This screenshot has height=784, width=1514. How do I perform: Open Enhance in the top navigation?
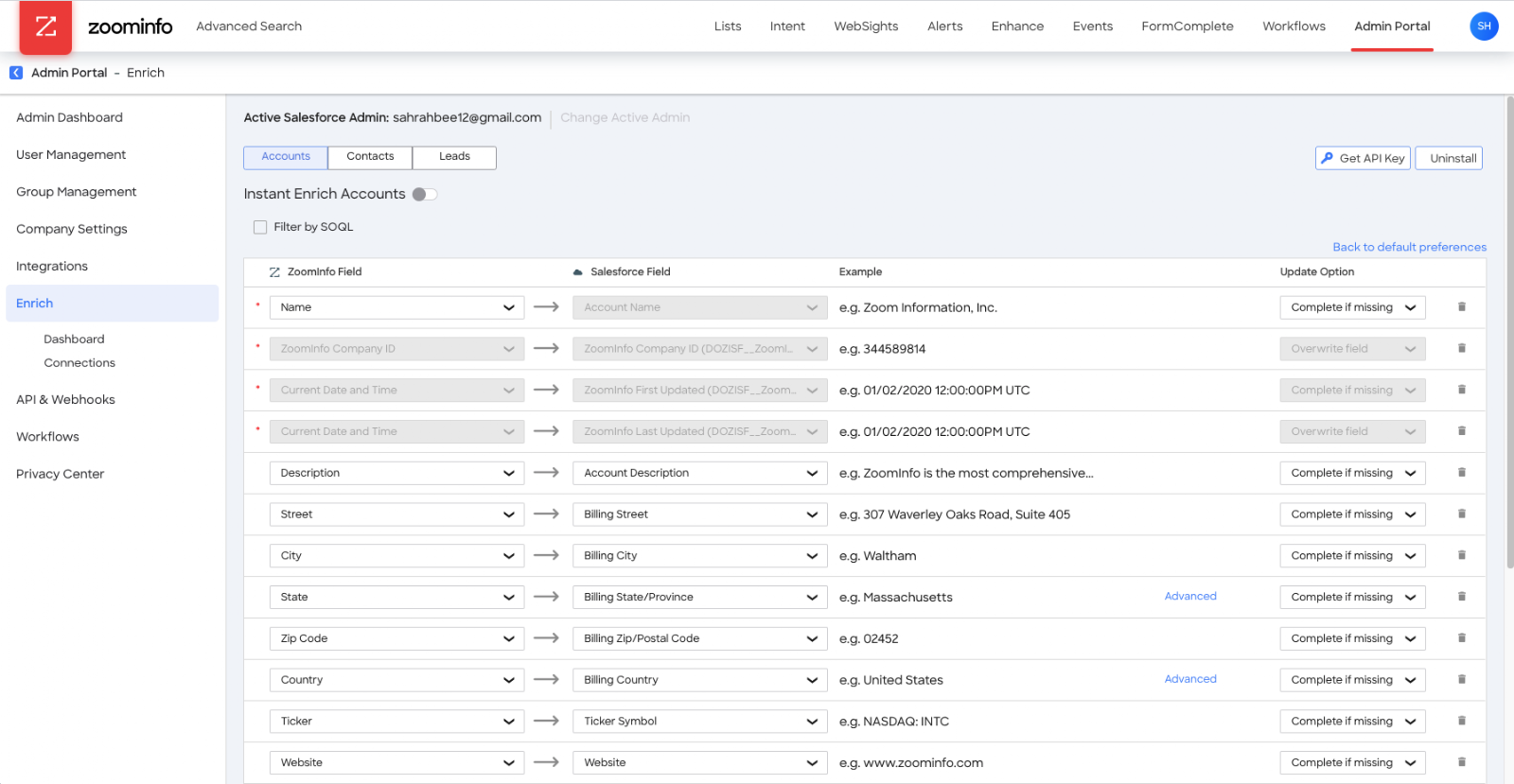click(1017, 26)
